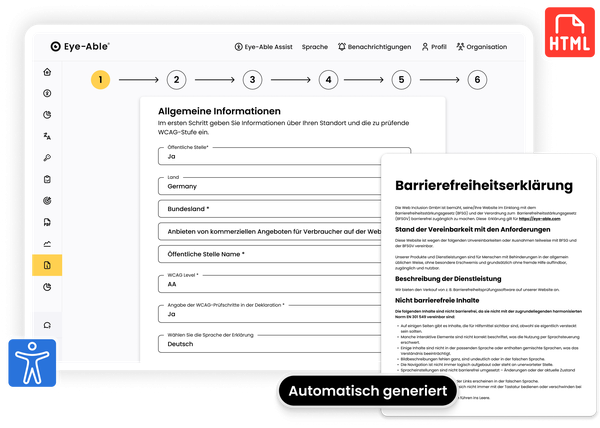Go to step 4 in the stepper

(328, 80)
